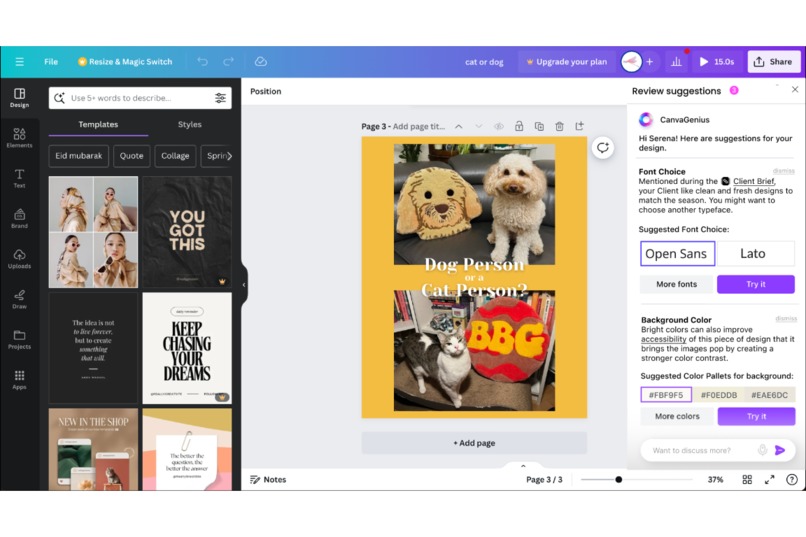Add a new page icon above canvas

(579, 126)
